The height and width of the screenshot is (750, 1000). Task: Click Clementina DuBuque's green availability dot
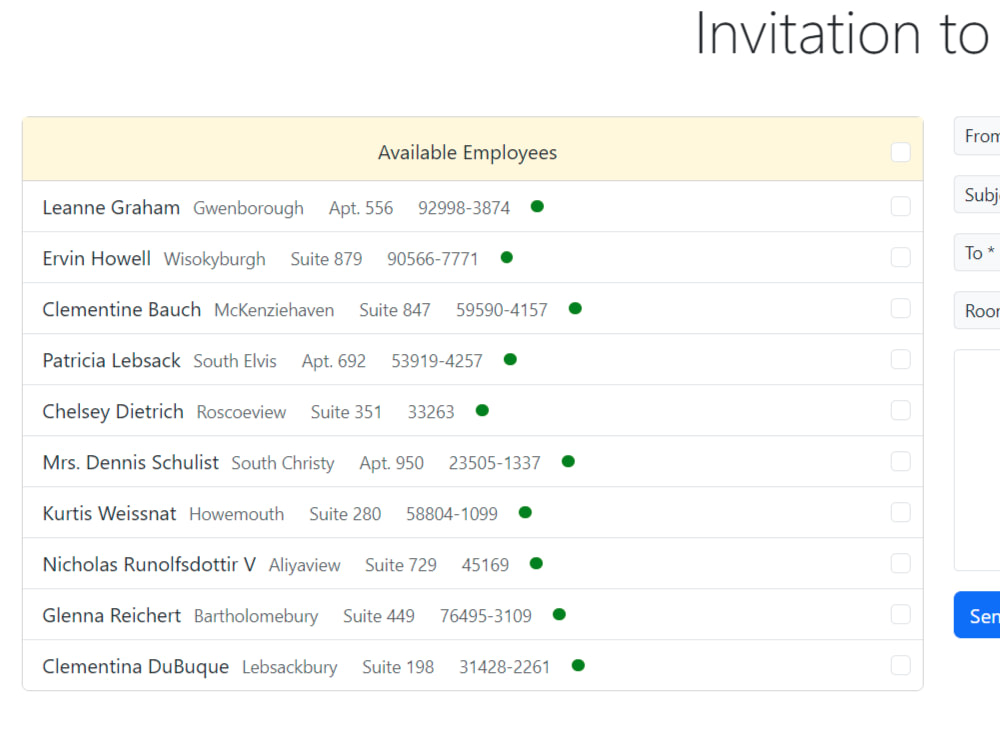coord(577,665)
